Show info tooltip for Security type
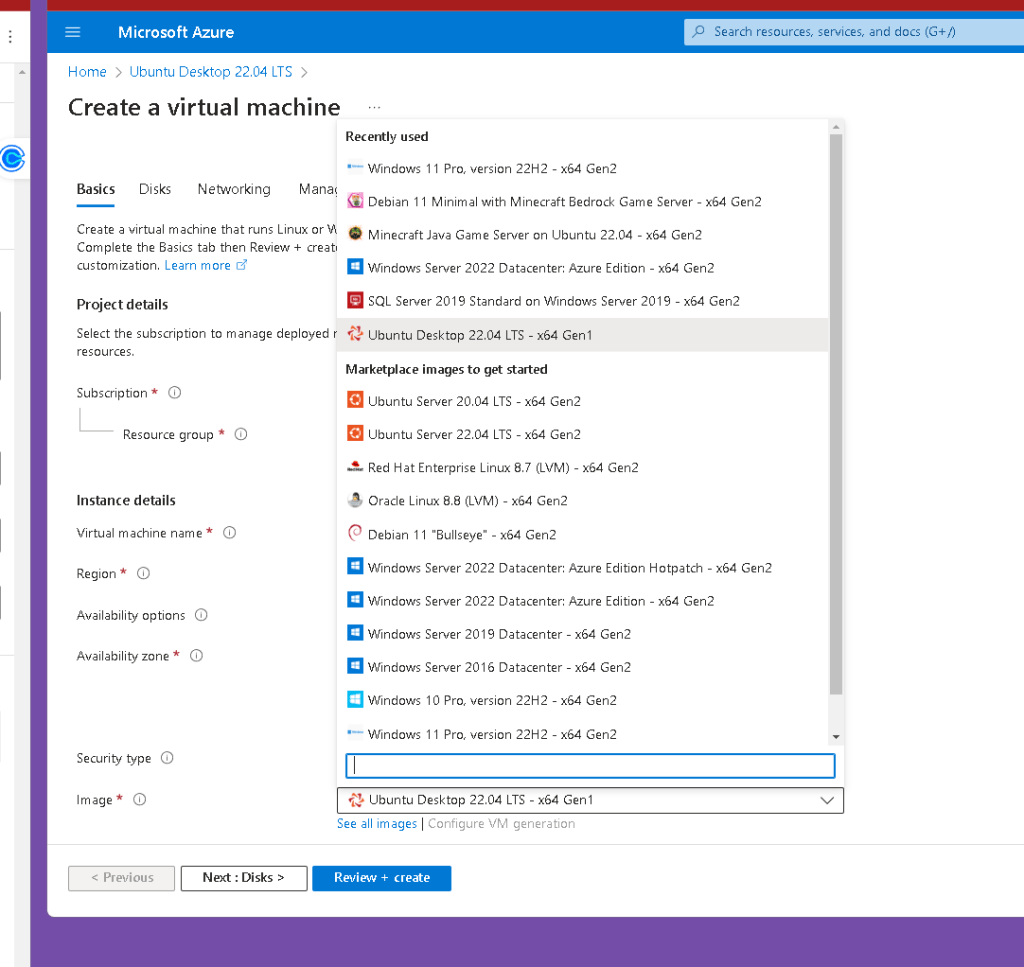This screenshot has width=1024, height=967. click(x=167, y=758)
